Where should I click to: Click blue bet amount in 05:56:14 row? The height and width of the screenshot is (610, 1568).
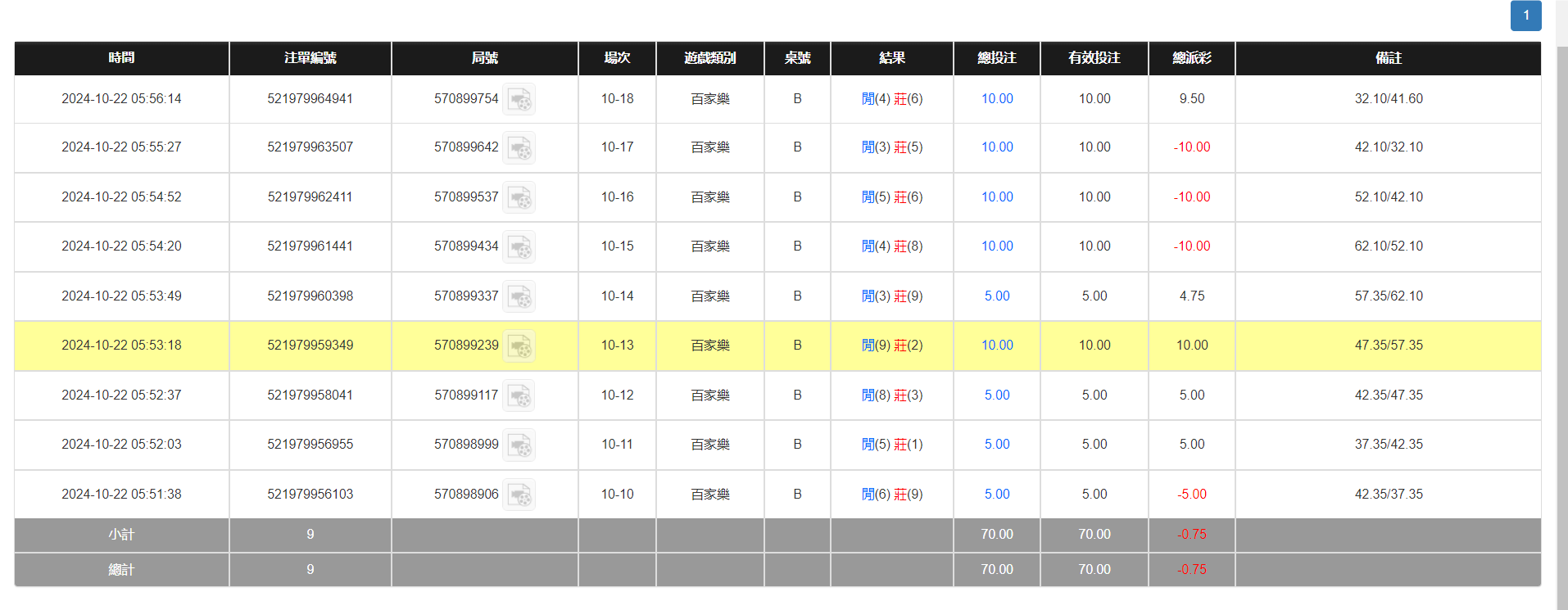(997, 99)
